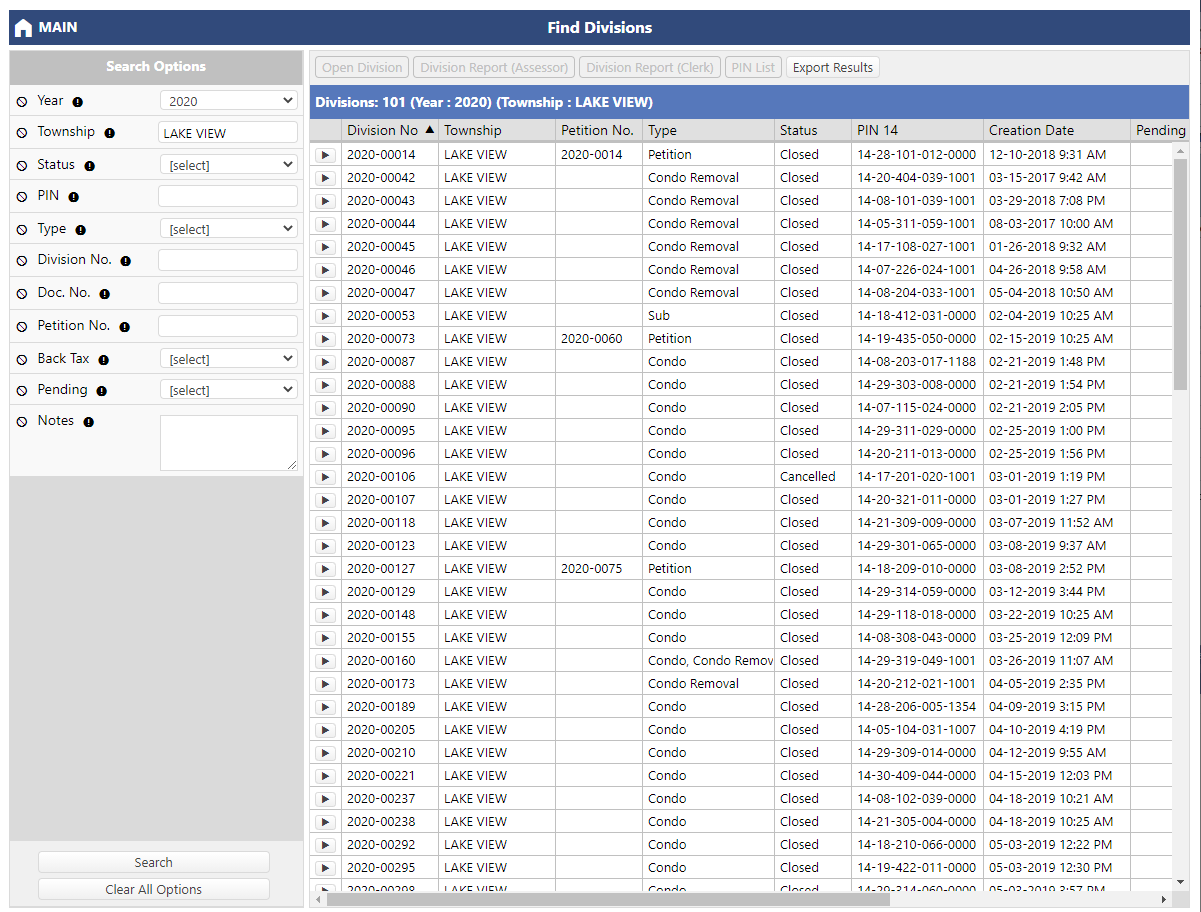Open the Status select dropdown
1201x912 pixels.
[228, 165]
